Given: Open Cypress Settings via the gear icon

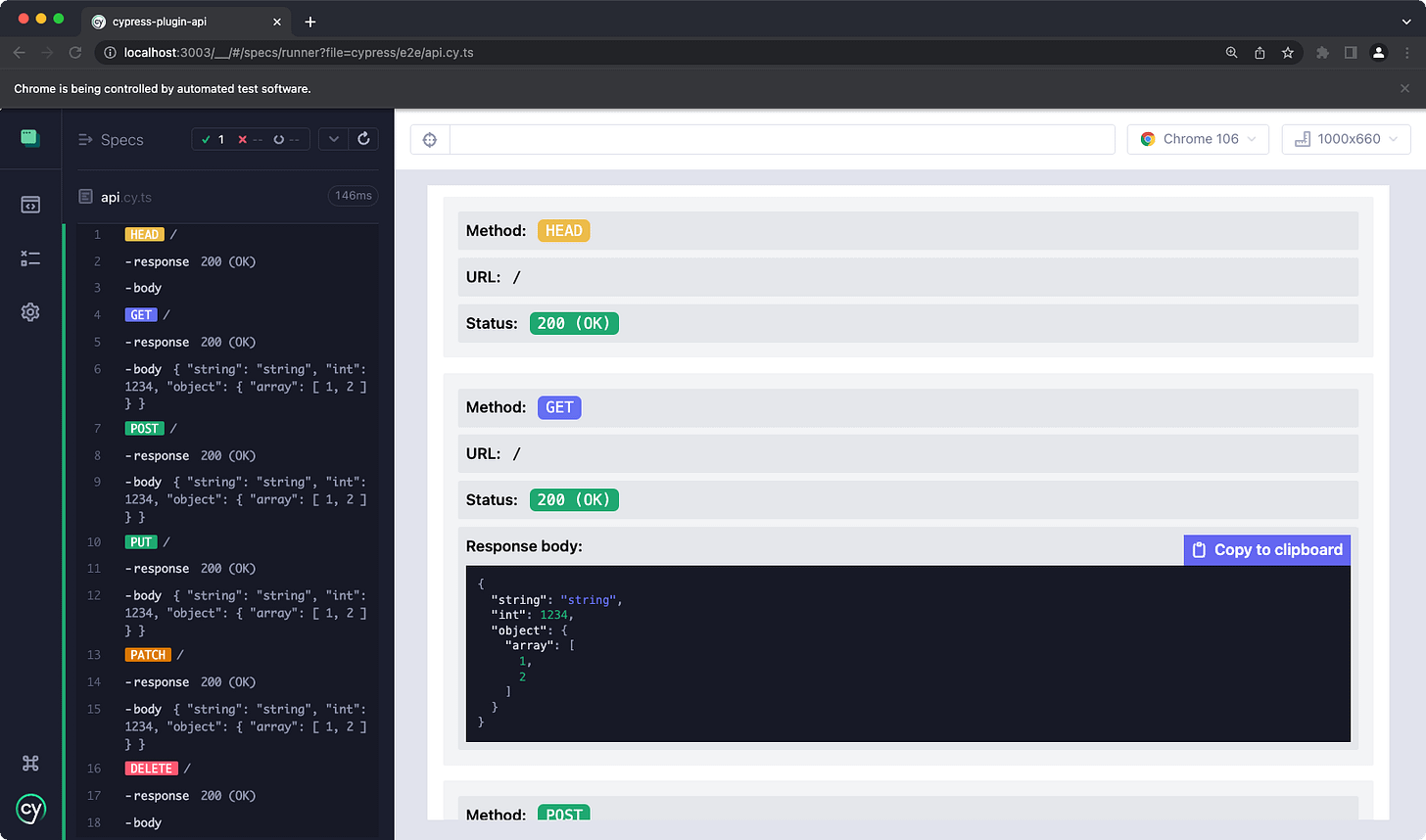Looking at the screenshot, I should coord(30,311).
